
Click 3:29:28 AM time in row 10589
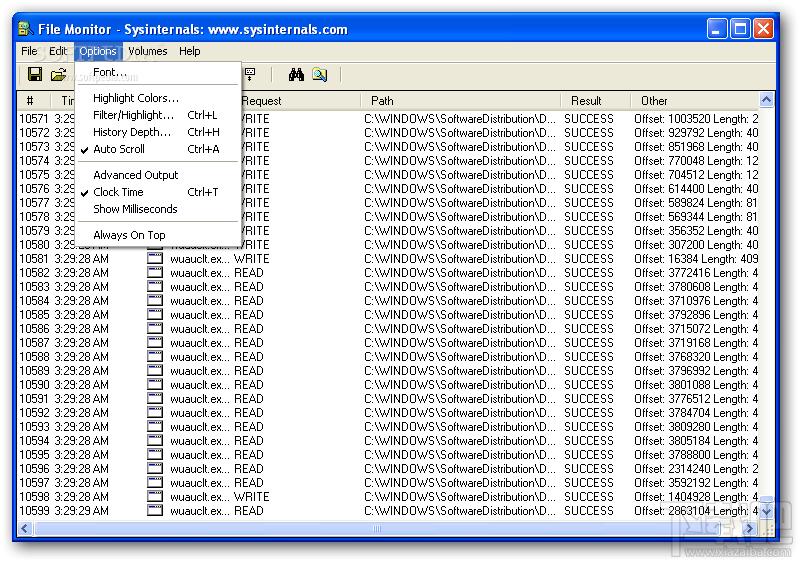(81, 371)
